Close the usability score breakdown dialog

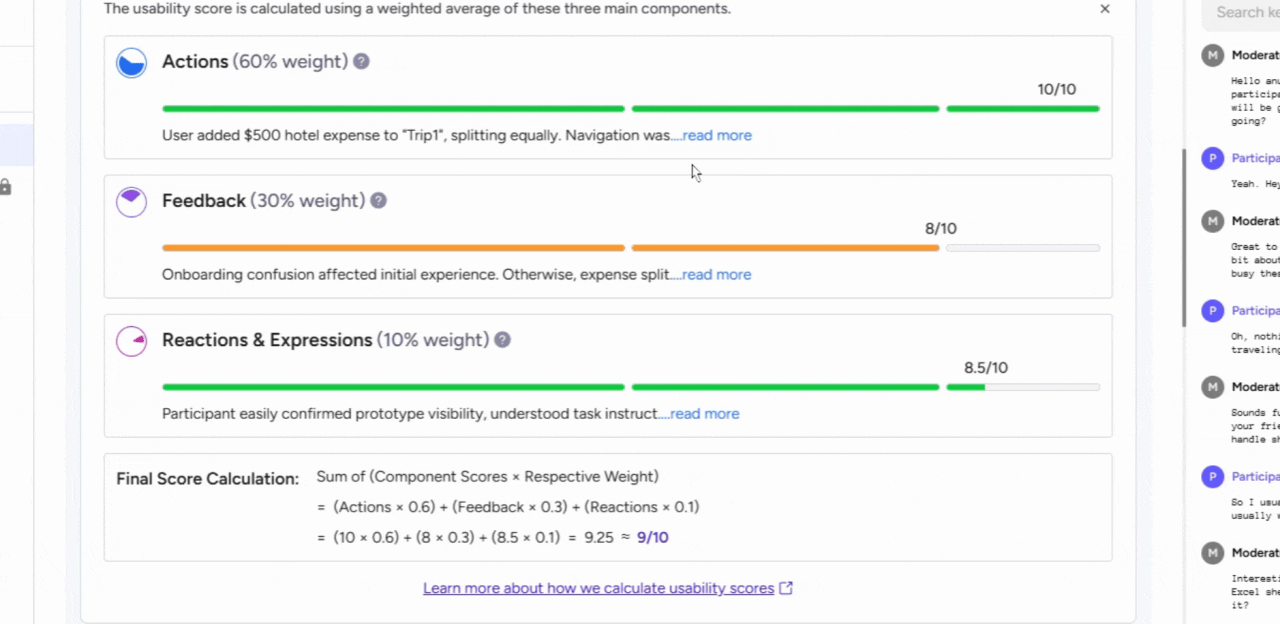tap(1104, 9)
